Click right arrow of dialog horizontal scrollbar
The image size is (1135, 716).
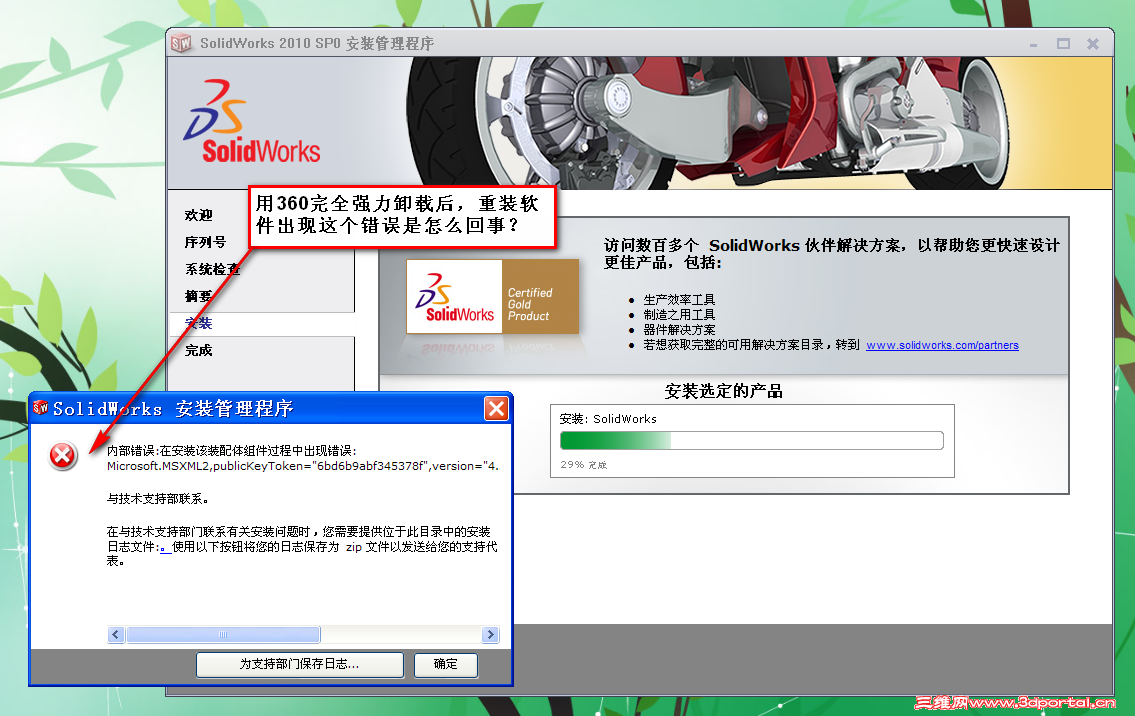pos(490,635)
